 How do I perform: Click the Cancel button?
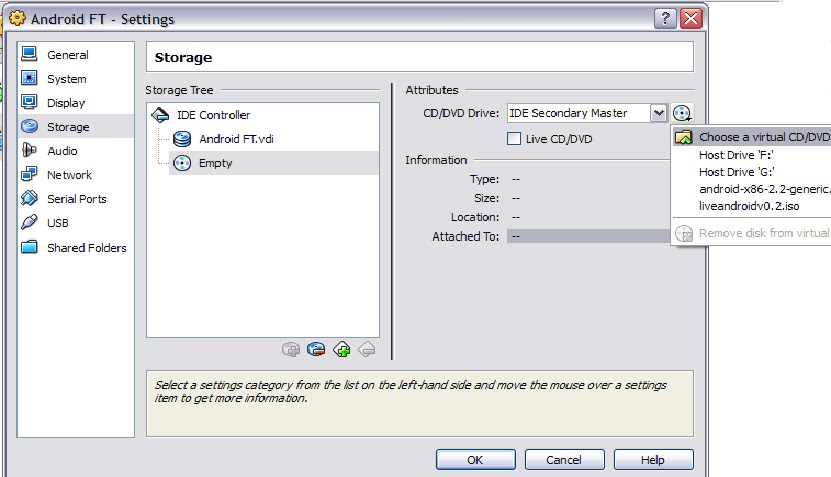pos(564,460)
